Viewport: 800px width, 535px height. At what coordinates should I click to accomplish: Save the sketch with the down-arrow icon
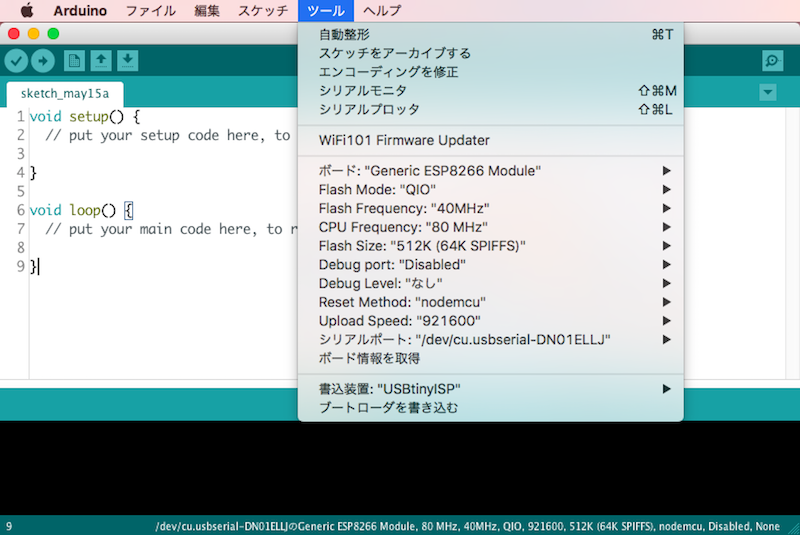128,61
